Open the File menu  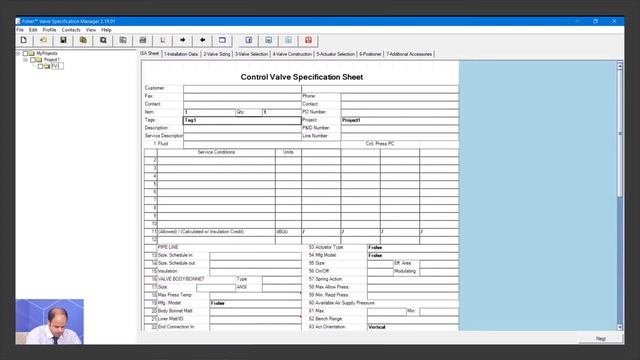[x=20, y=30]
